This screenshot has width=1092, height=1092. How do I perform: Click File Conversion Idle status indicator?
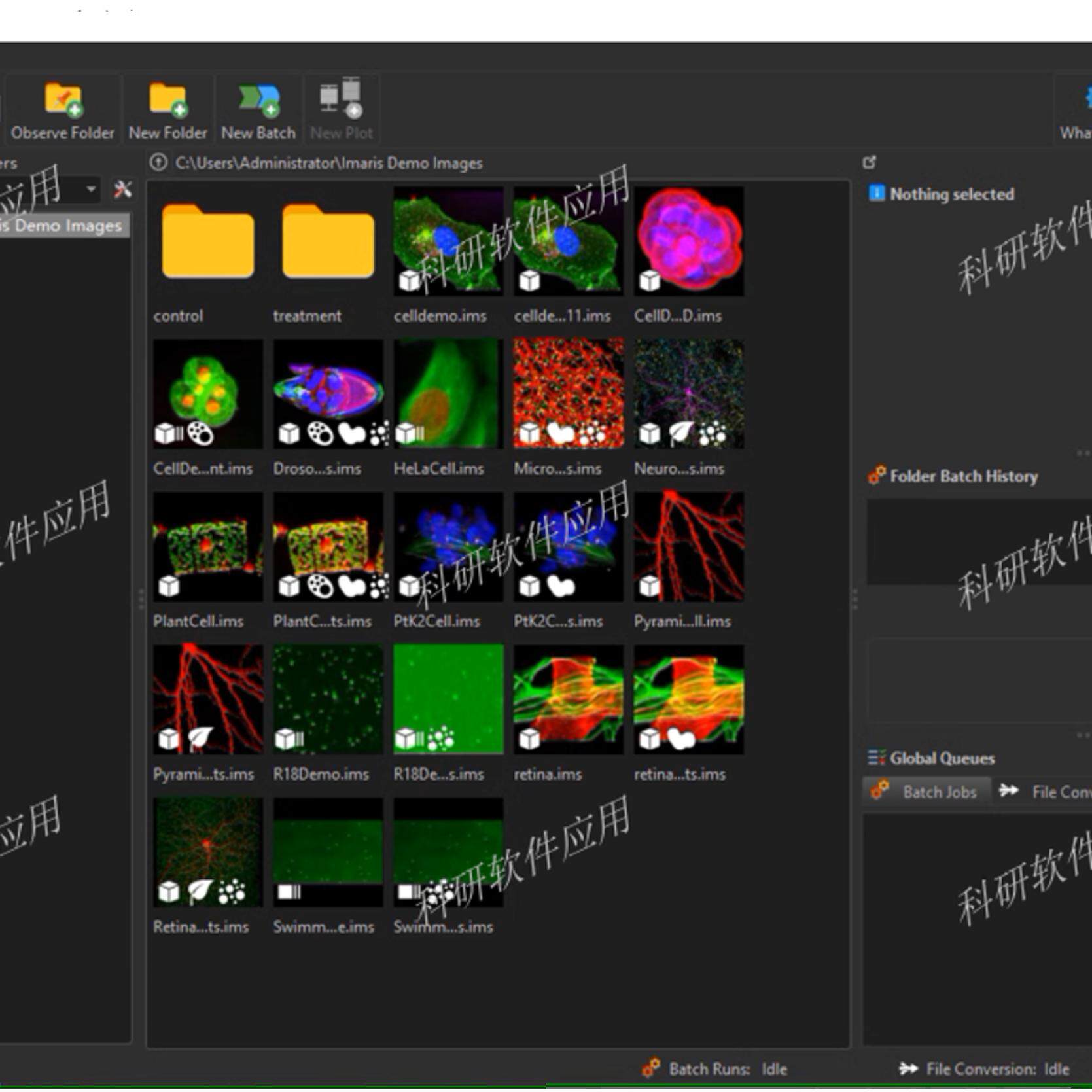point(985,1069)
